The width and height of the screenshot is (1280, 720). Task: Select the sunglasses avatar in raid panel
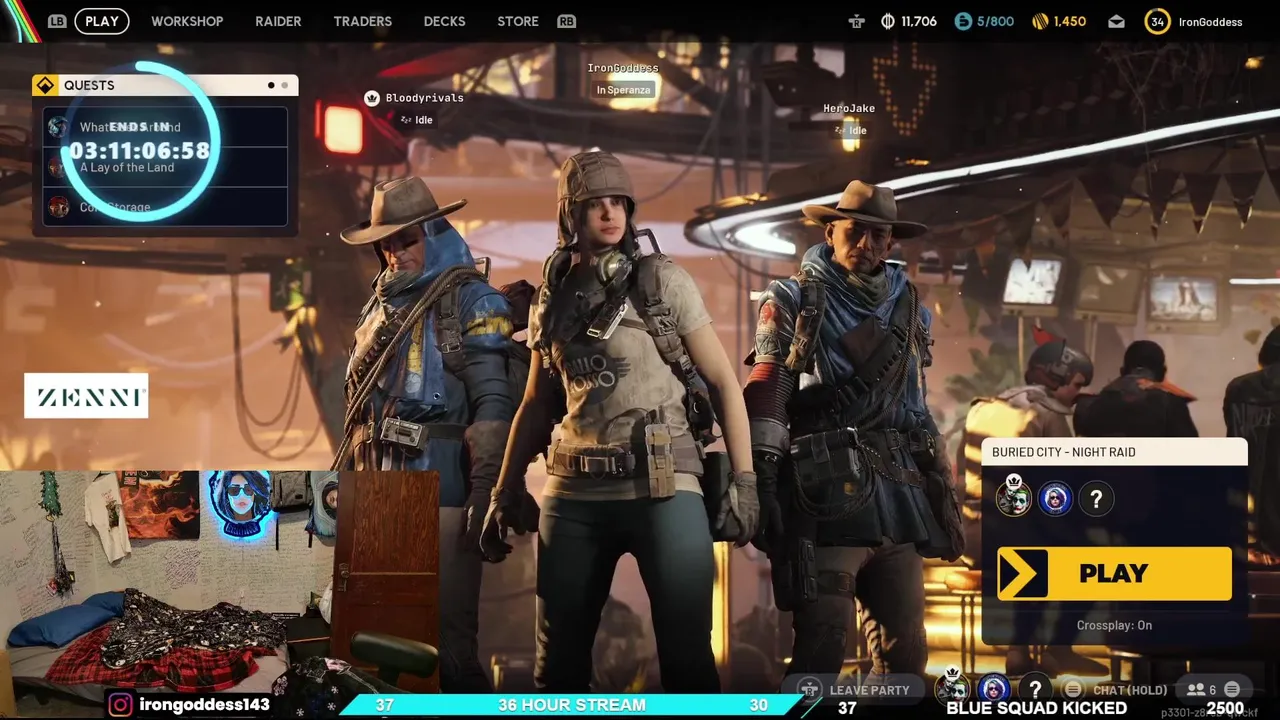click(1055, 498)
